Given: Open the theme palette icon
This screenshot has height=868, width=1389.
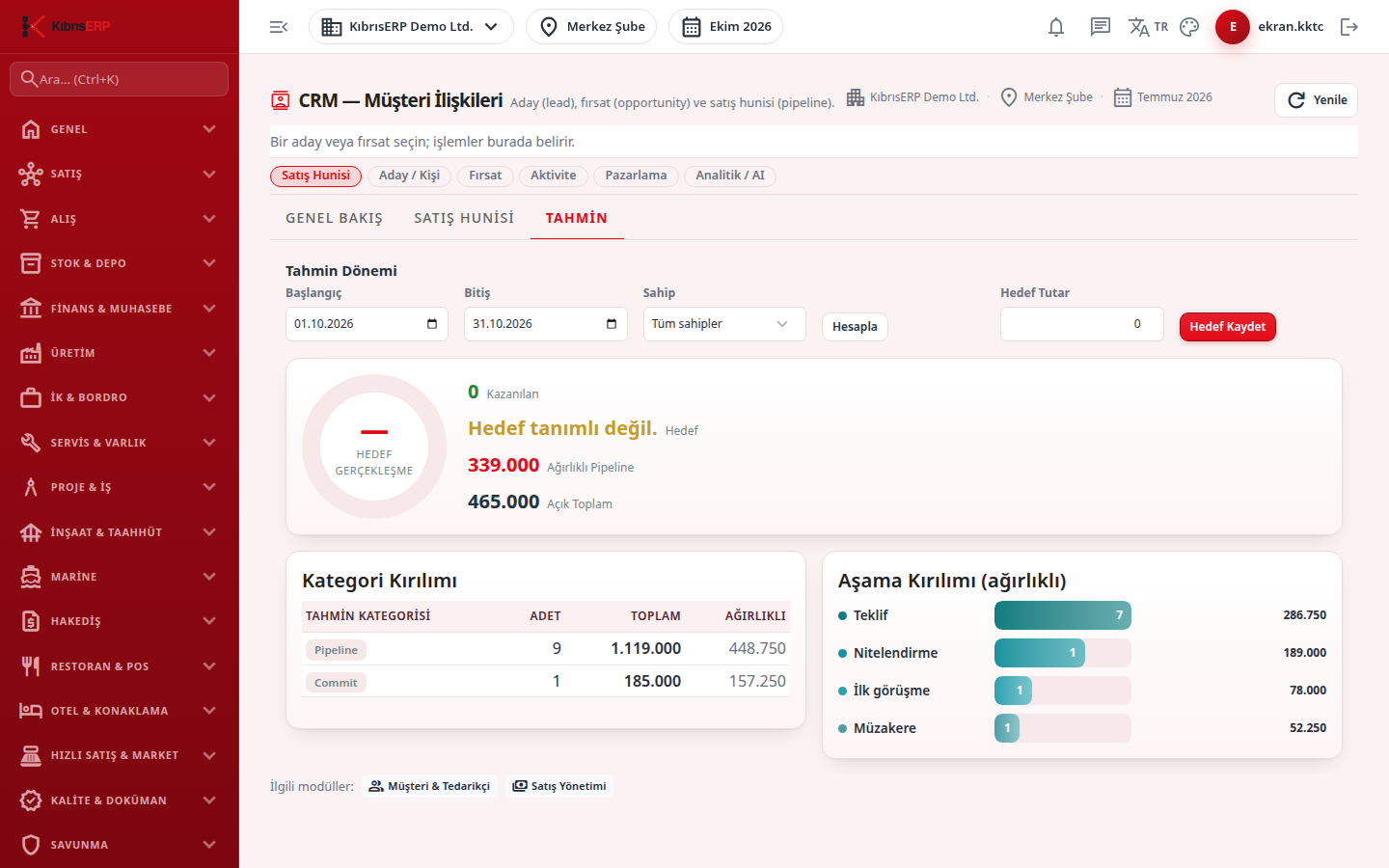Looking at the screenshot, I should [x=1189, y=27].
